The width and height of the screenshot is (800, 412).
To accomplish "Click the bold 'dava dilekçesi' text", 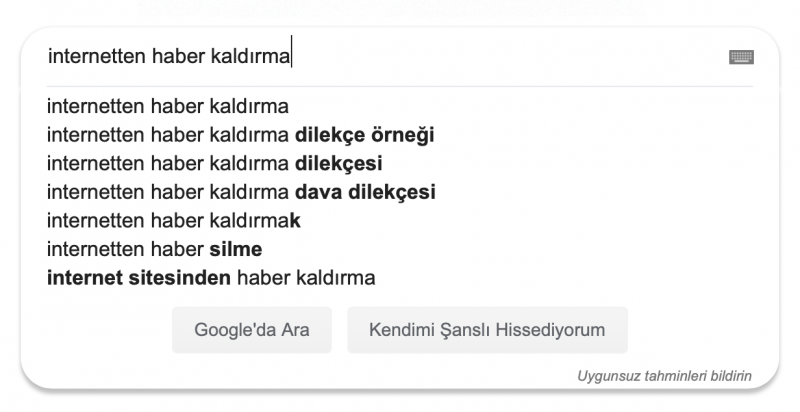I will pos(365,192).
